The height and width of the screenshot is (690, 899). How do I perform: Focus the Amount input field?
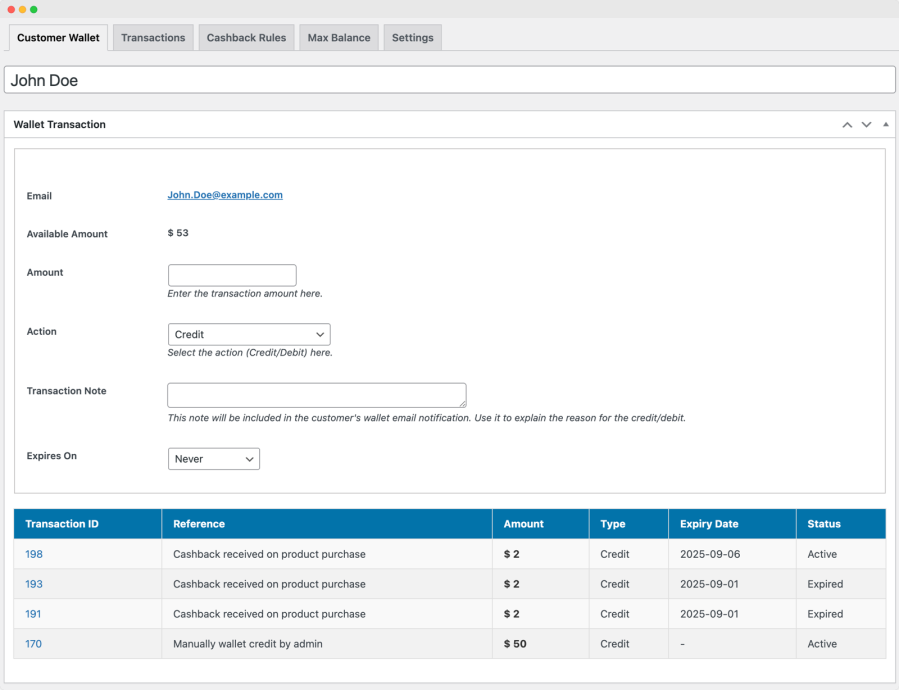click(x=232, y=275)
